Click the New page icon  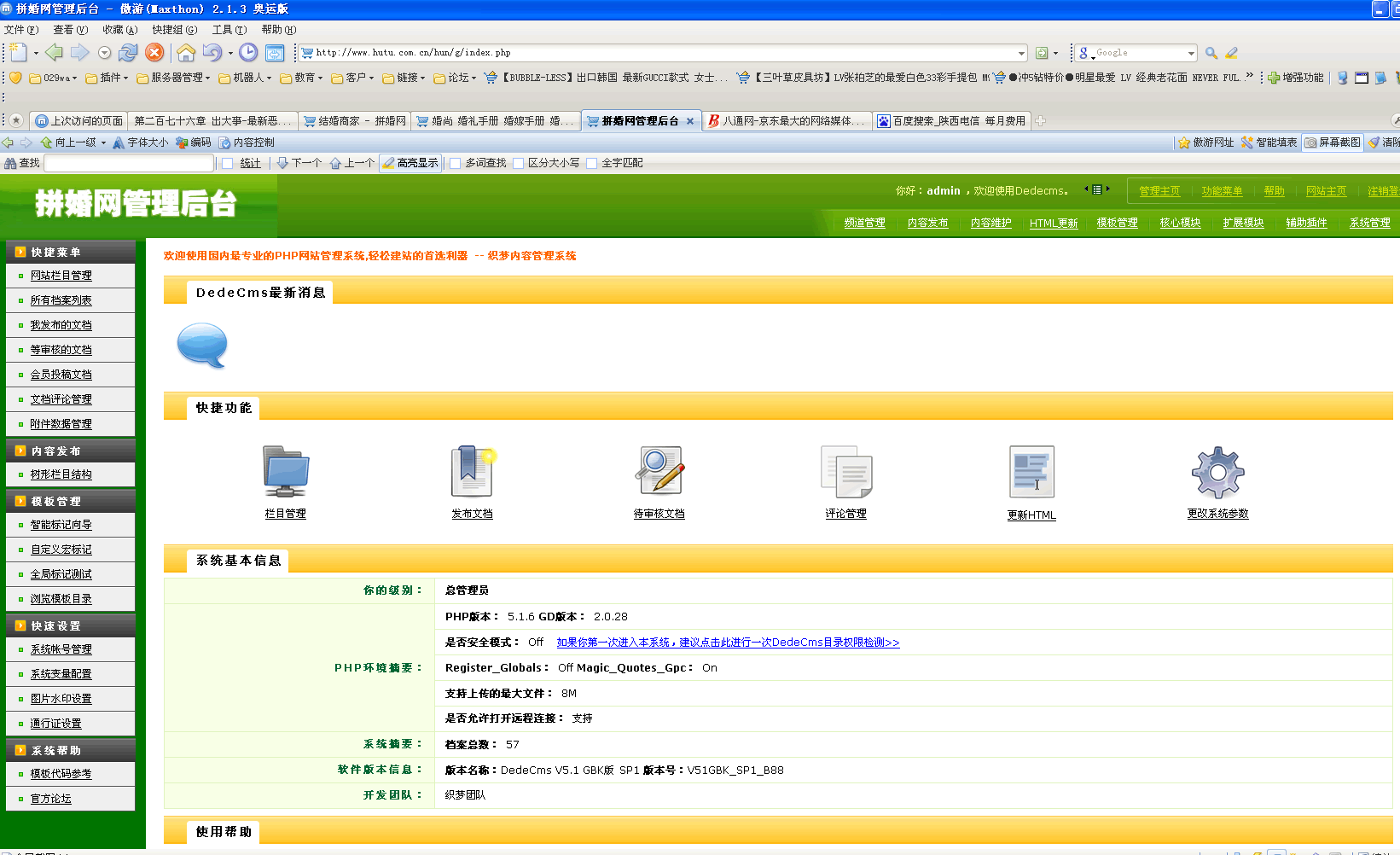click(18, 53)
